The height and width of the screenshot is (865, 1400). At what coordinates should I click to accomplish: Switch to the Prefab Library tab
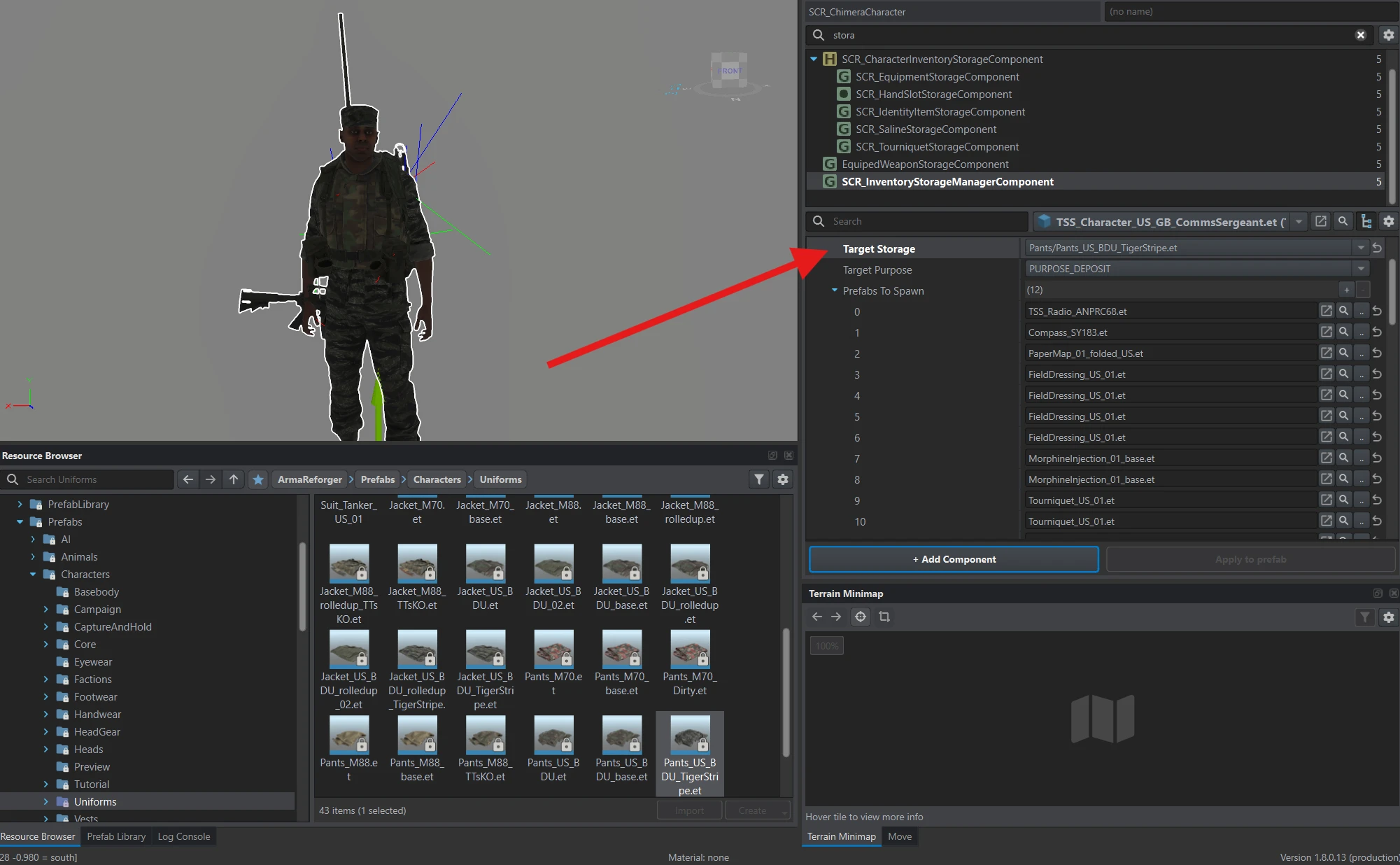(116, 836)
